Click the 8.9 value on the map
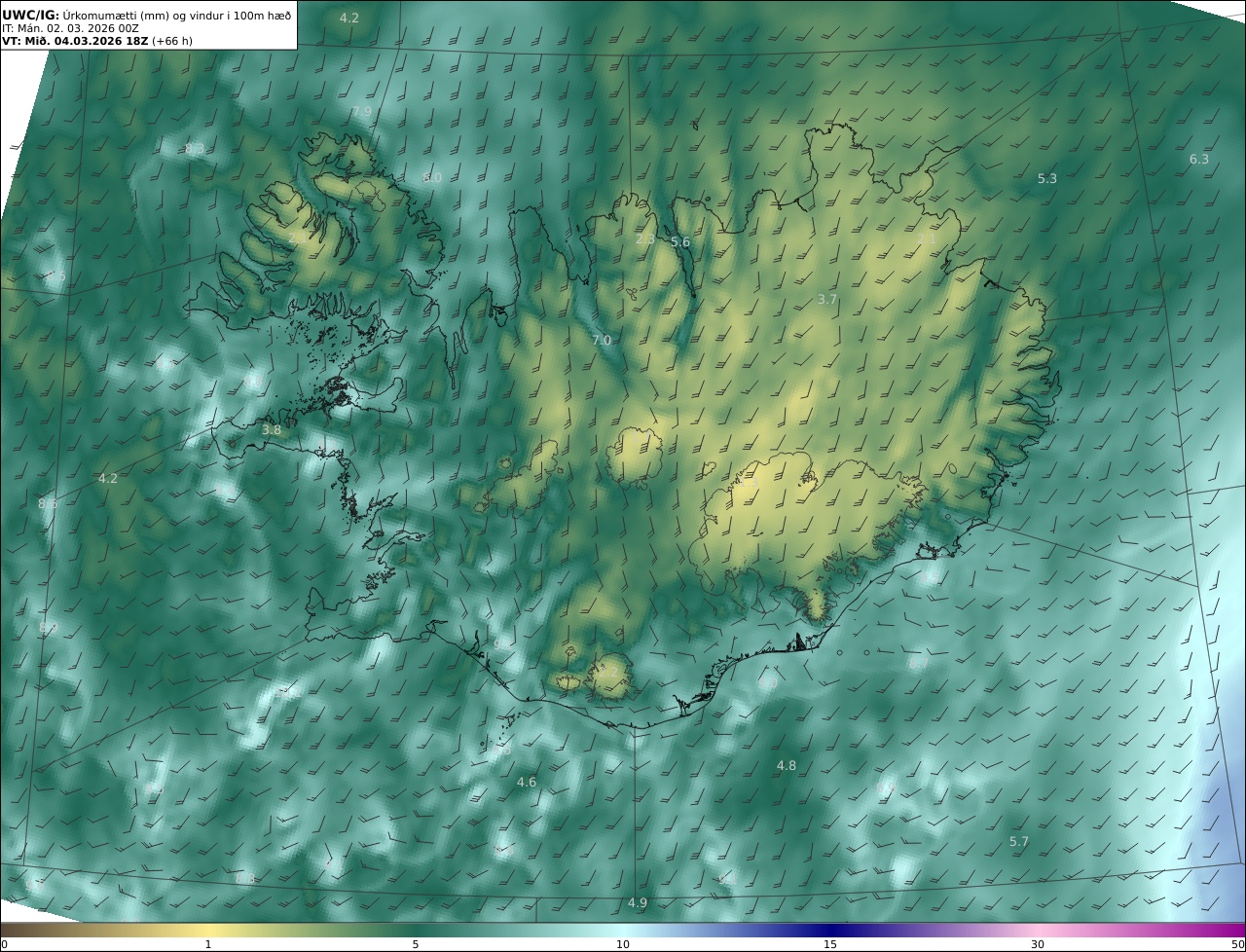 [x=48, y=628]
